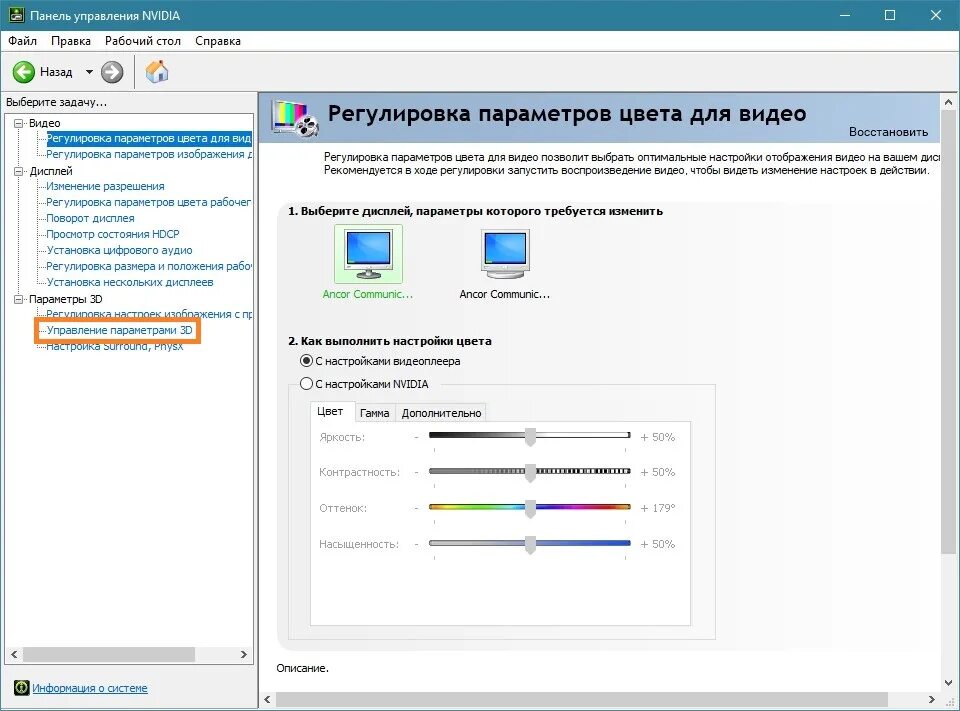The height and width of the screenshot is (711, 960).
Task: Open Управление параметрами 3D
Action: click(x=119, y=330)
